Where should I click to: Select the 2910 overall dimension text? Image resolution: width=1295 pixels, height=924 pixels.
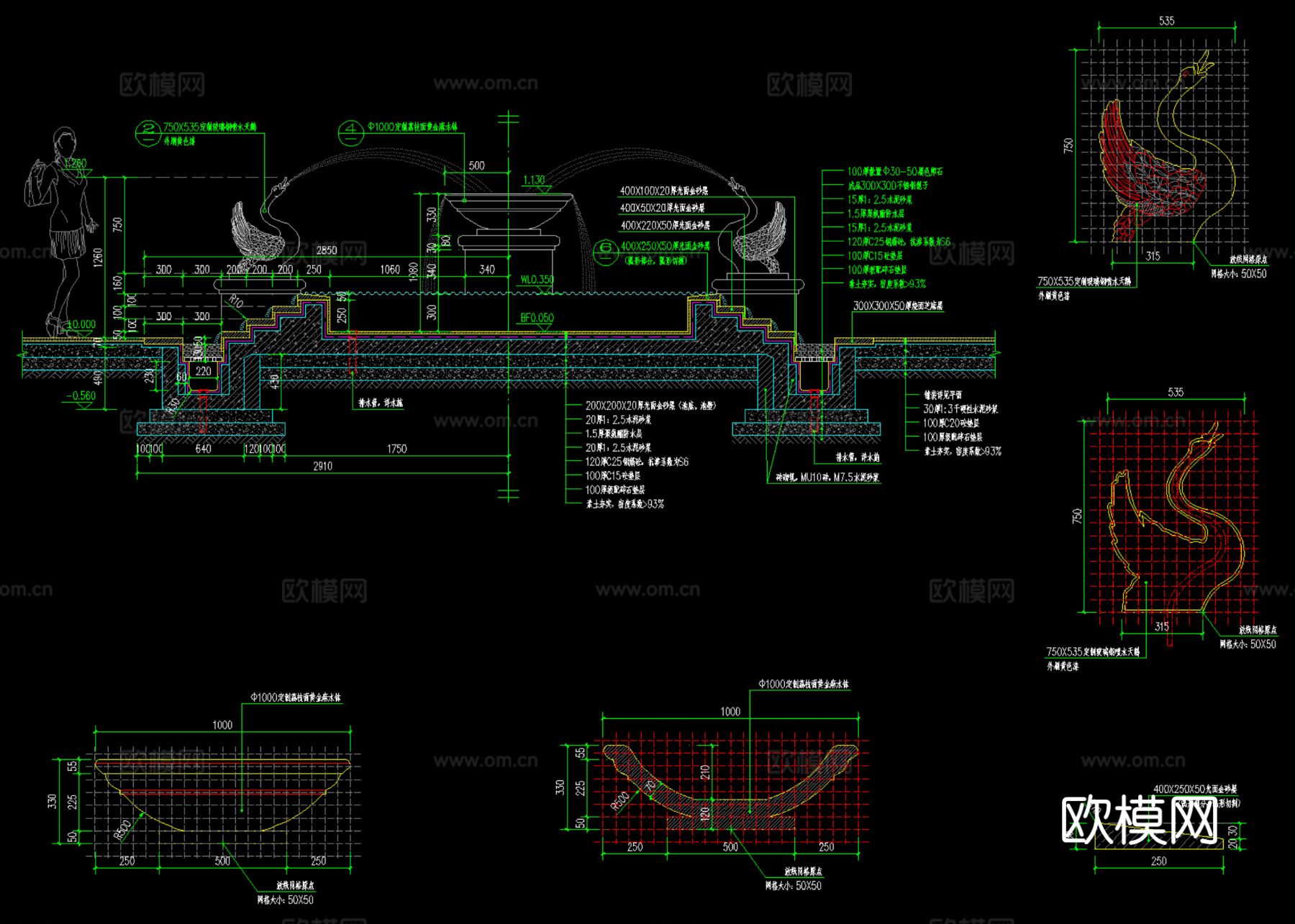pos(323,466)
